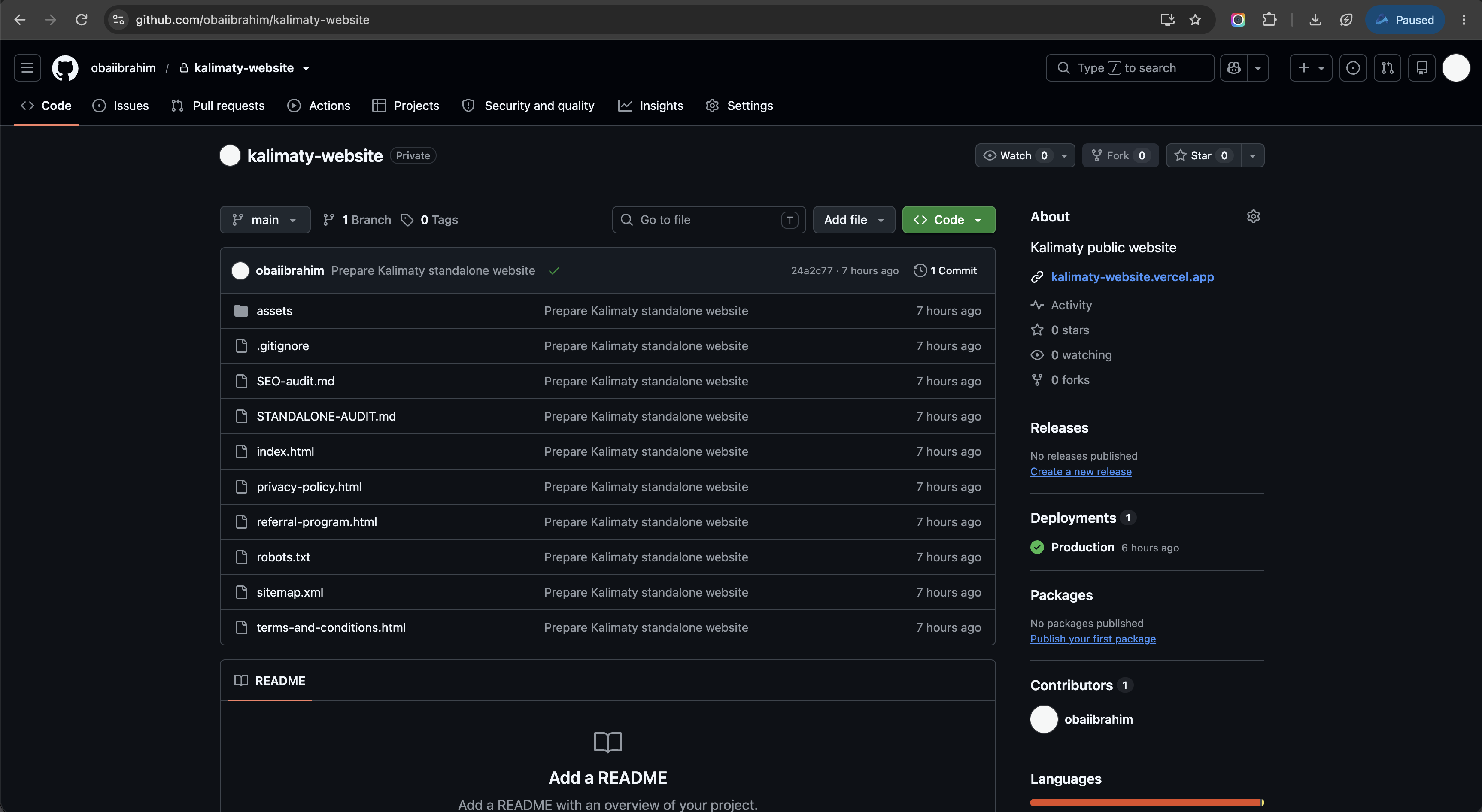View the 1 Commit history
Image resolution: width=1482 pixels, height=812 pixels.
pos(944,270)
